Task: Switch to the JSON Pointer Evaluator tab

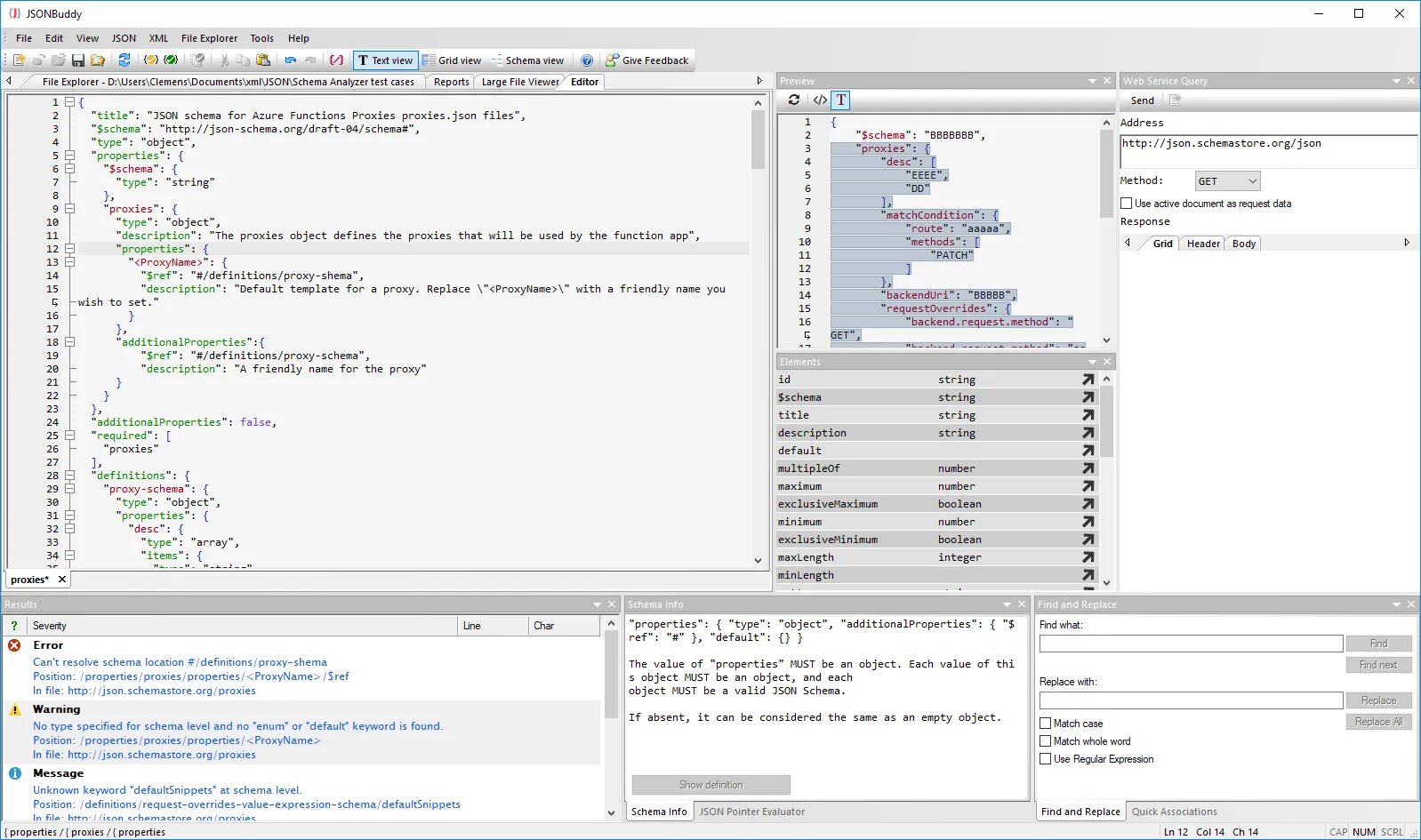Action: coord(751,812)
